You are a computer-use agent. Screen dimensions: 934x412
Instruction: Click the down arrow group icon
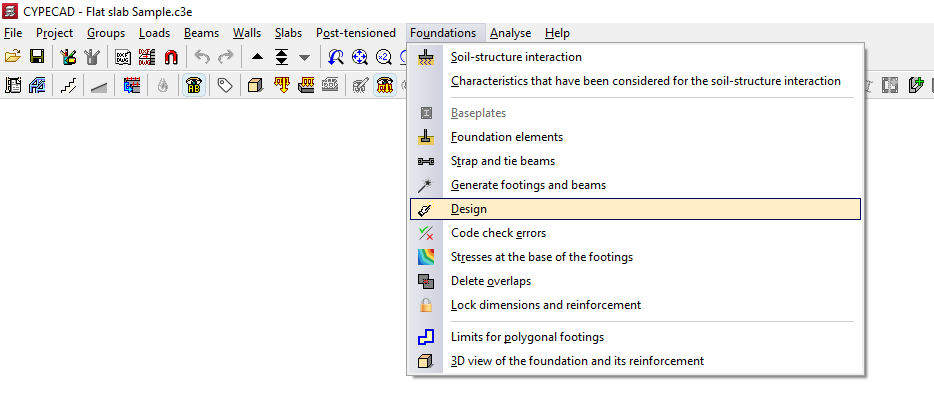(x=304, y=57)
